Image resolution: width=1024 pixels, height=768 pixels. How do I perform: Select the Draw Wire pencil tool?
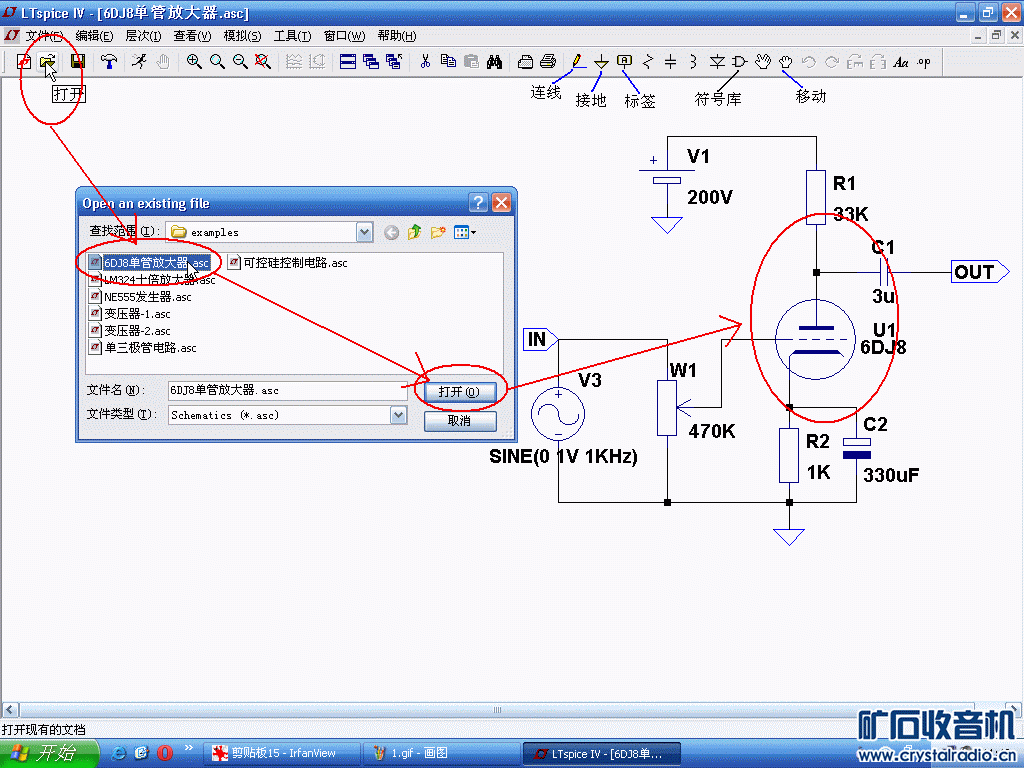click(x=577, y=61)
